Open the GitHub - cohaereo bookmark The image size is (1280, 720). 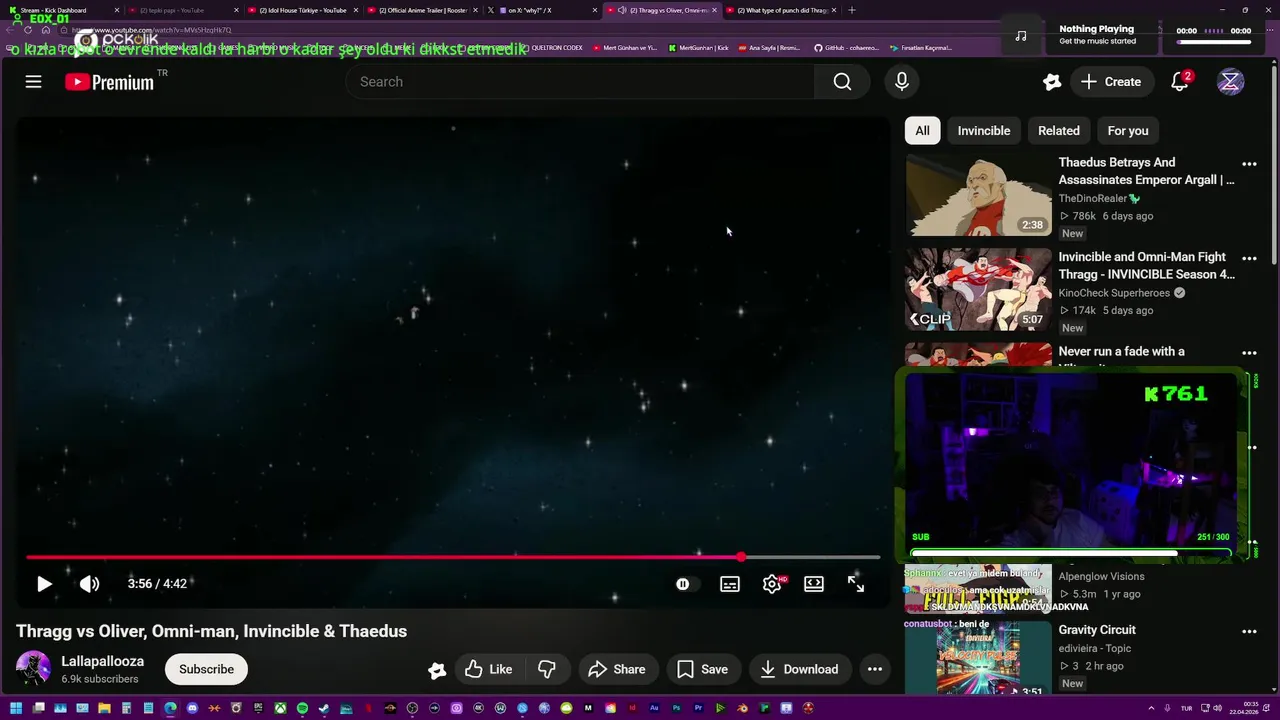click(846, 48)
